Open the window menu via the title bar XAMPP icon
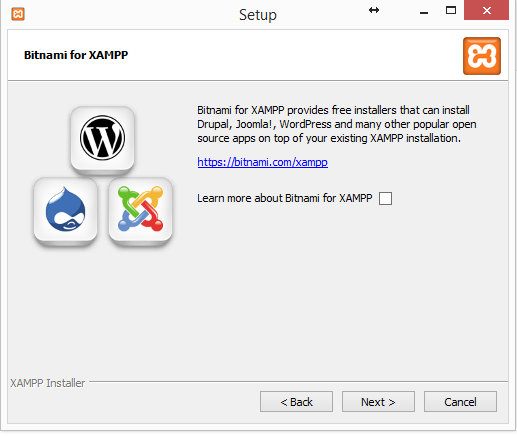The width and height of the screenshot is (517, 436). [x=18, y=14]
